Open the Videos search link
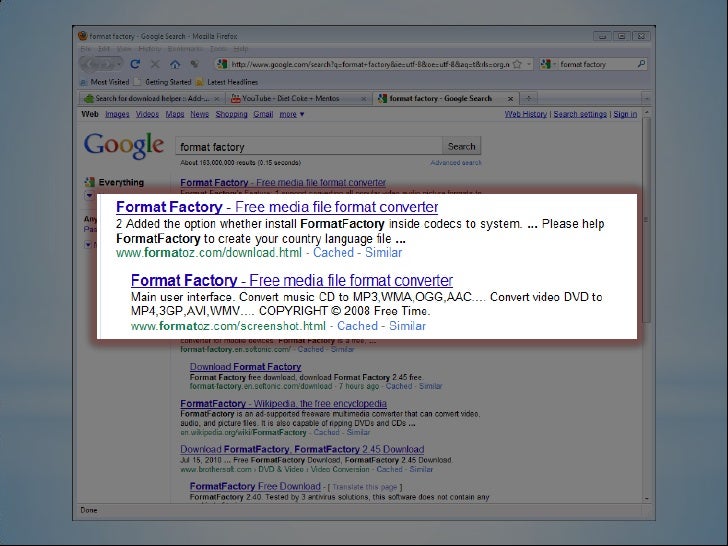This screenshot has height=546, width=728. tap(147, 114)
